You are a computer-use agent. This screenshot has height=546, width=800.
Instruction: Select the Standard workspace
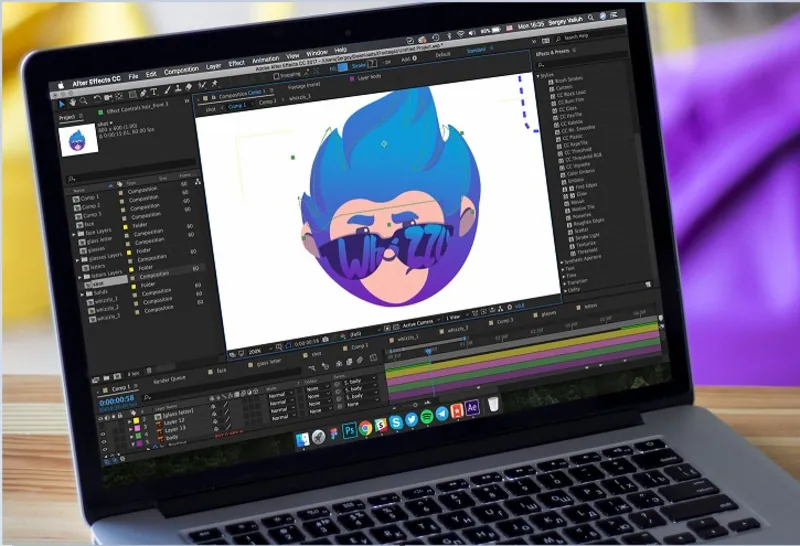point(476,51)
